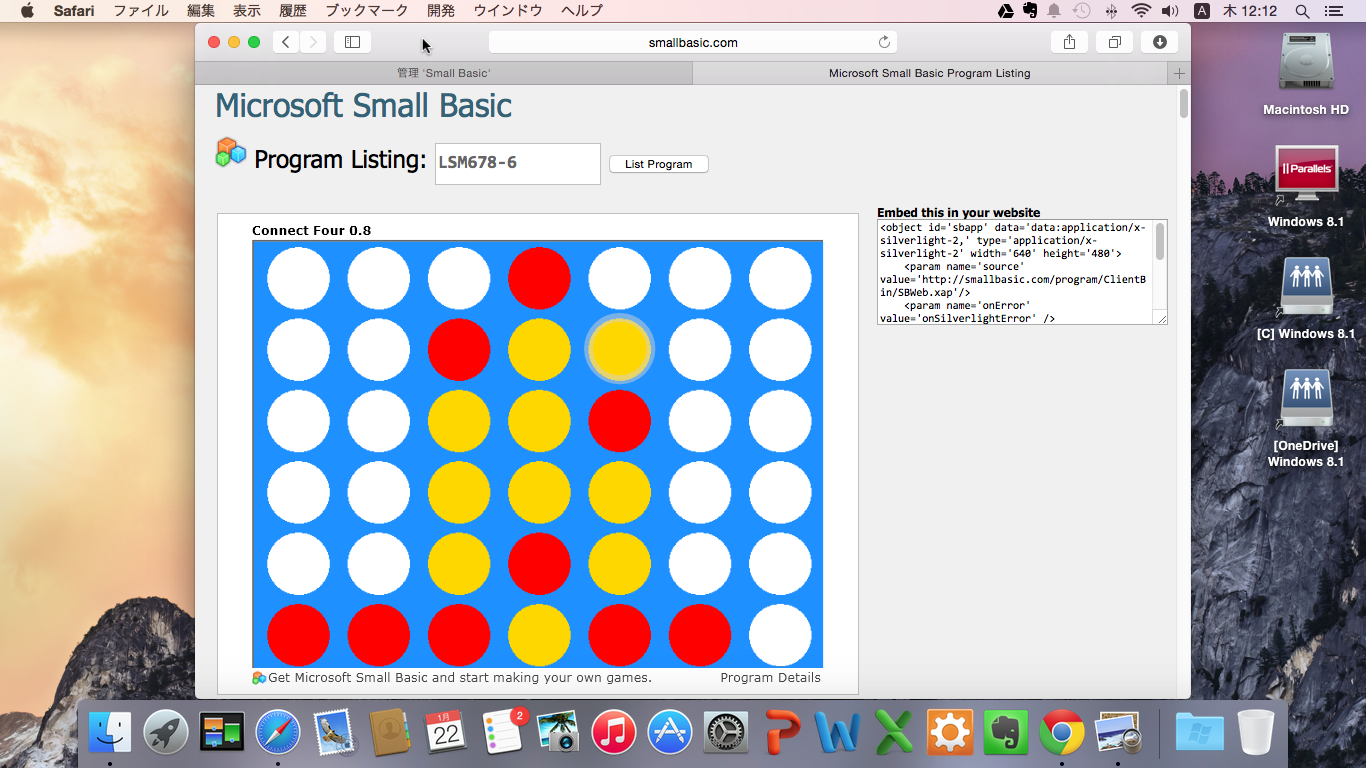
Task: Open System Preferences from the Dock
Action: [x=726, y=733]
